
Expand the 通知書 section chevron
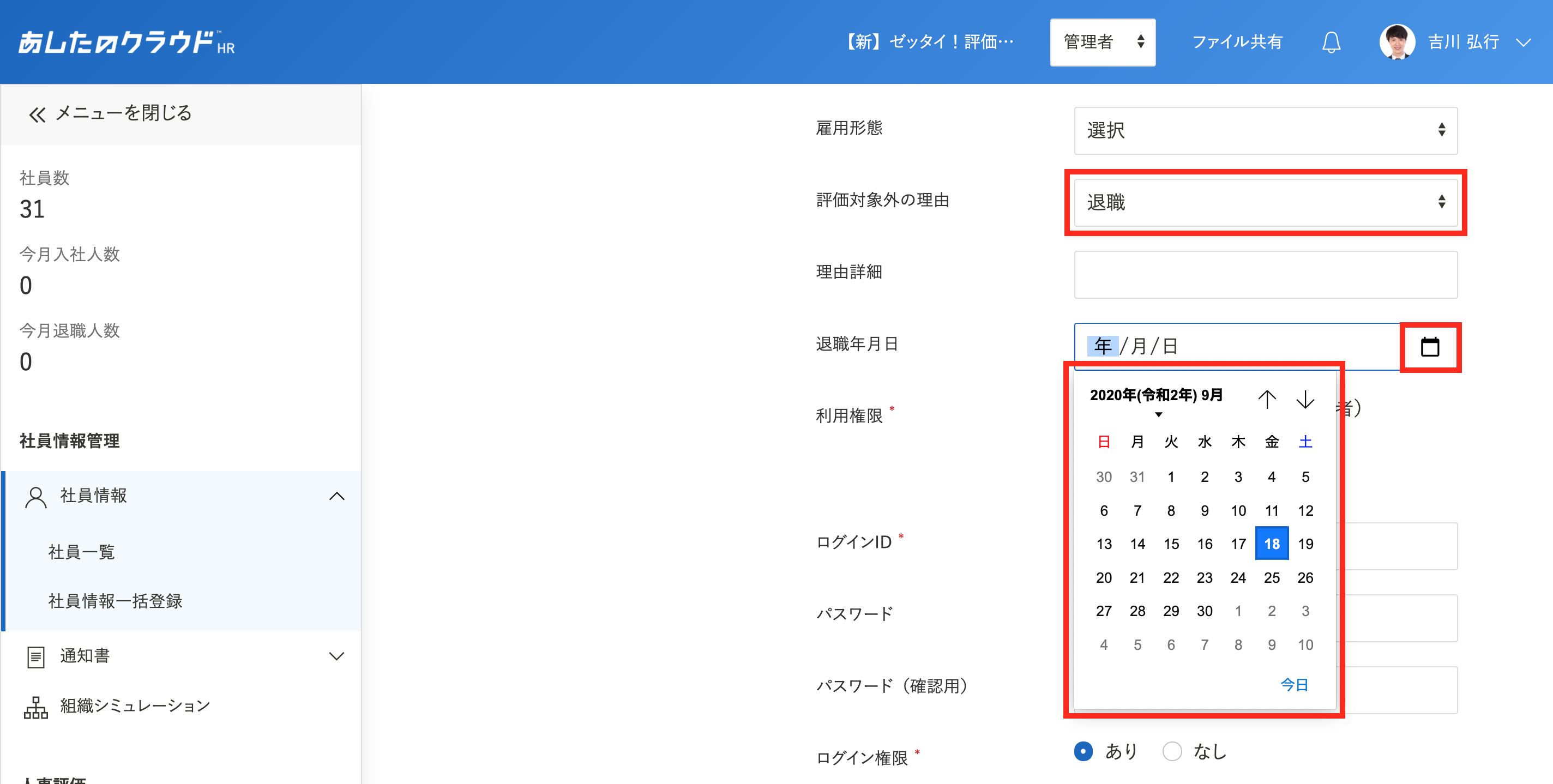pyautogui.click(x=337, y=656)
